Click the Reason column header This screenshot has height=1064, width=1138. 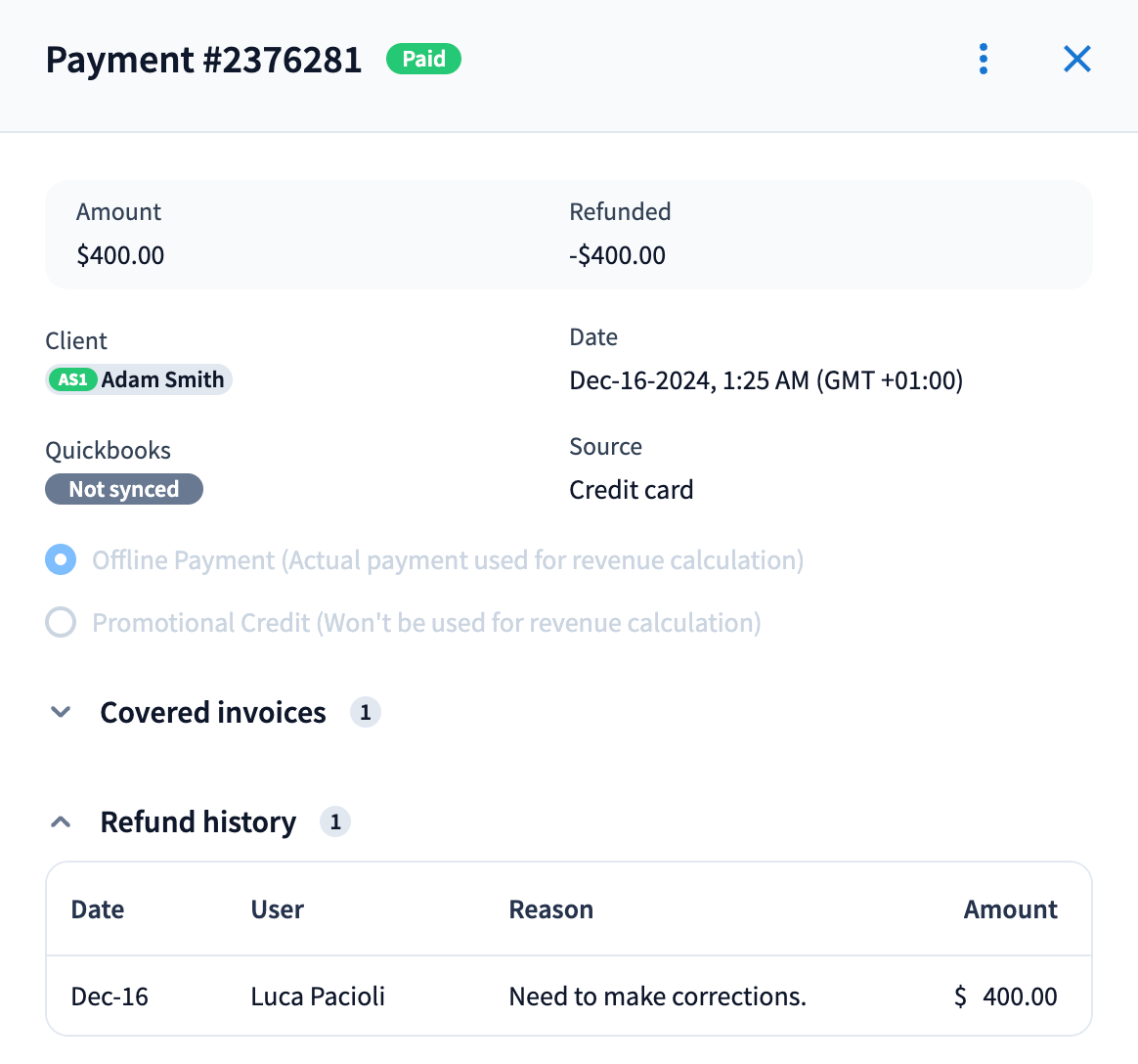551,909
